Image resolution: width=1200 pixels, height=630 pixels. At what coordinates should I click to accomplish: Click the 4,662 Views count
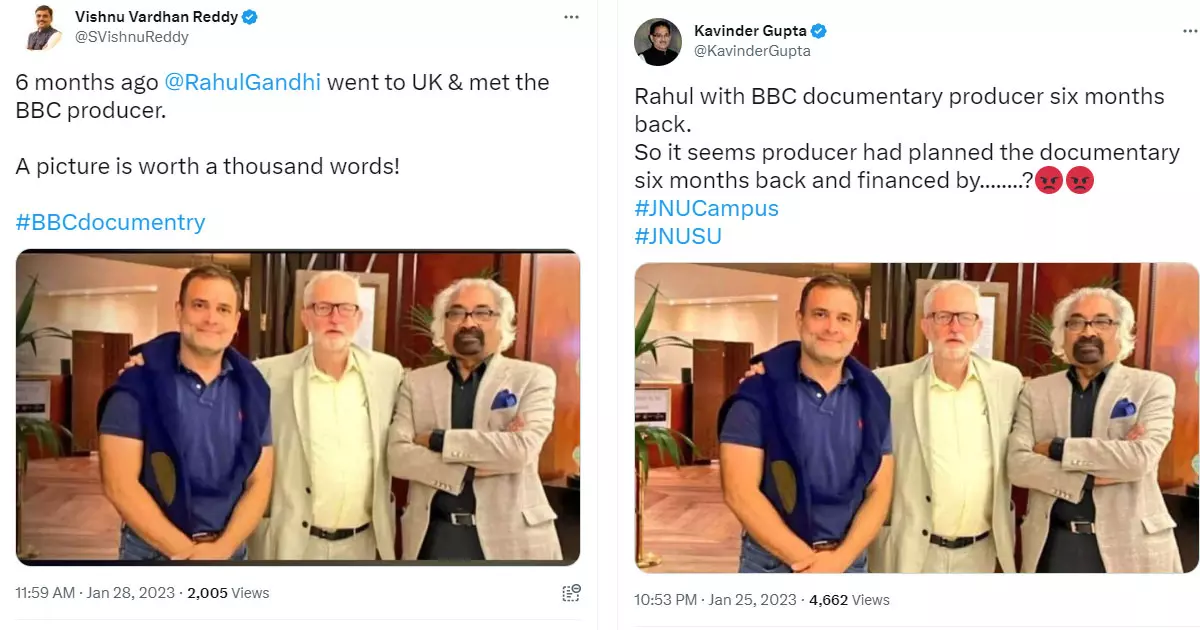tap(849, 600)
